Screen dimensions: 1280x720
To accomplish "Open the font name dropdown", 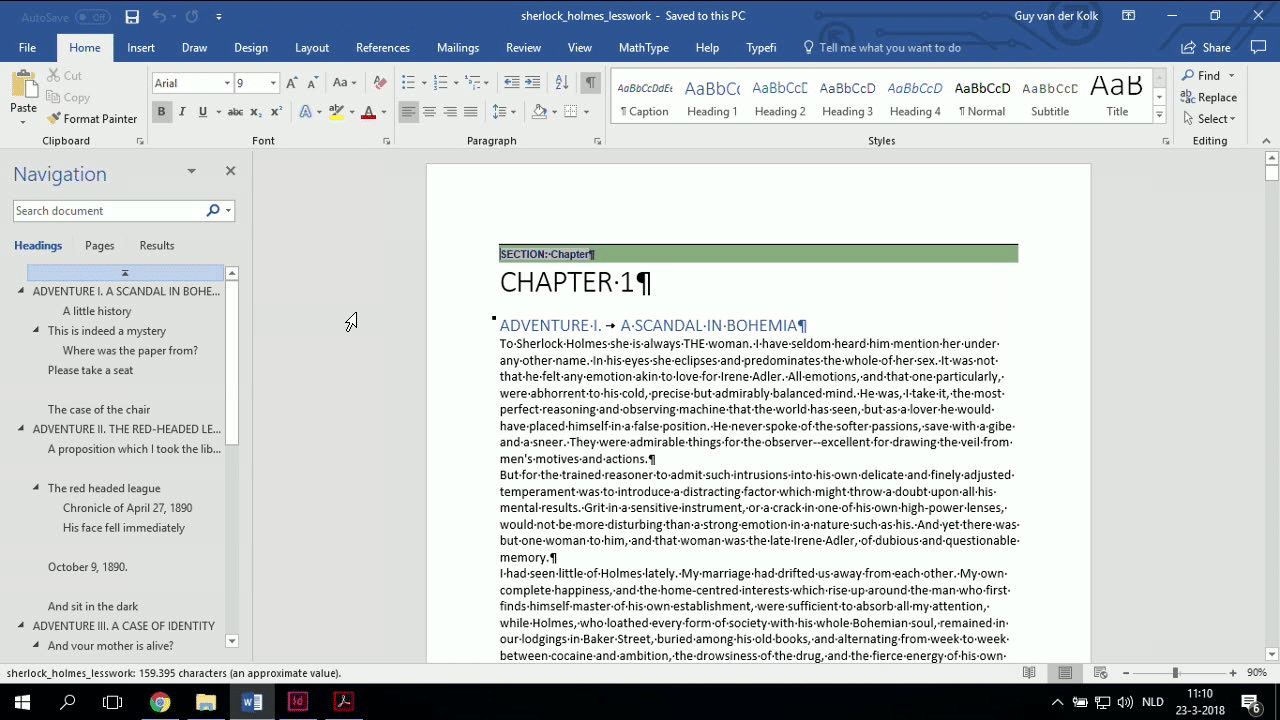I will tap(227, 83).
